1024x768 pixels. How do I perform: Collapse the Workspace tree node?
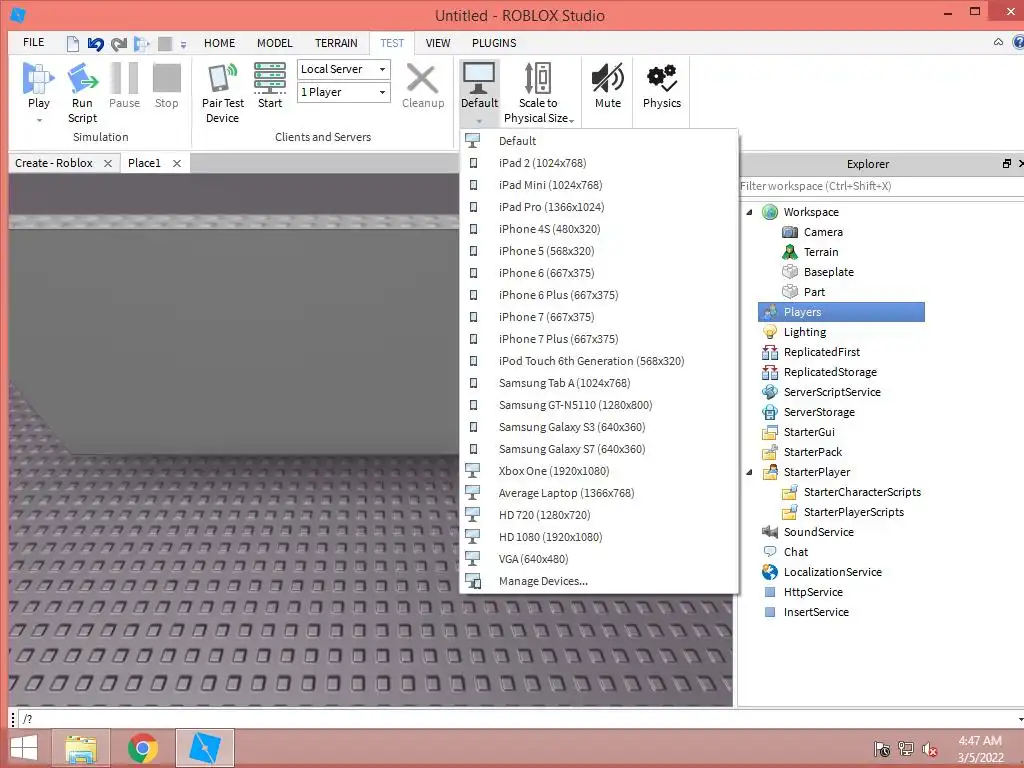pyautogui.click(x=750, y=212)
